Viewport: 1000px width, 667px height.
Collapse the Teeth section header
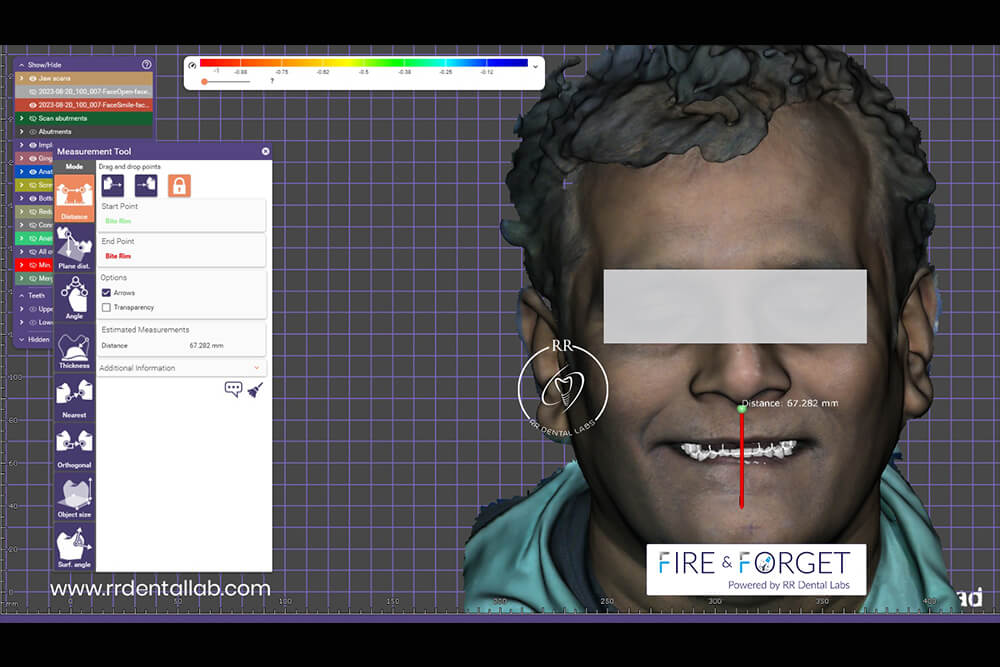(x=22, y=295)
